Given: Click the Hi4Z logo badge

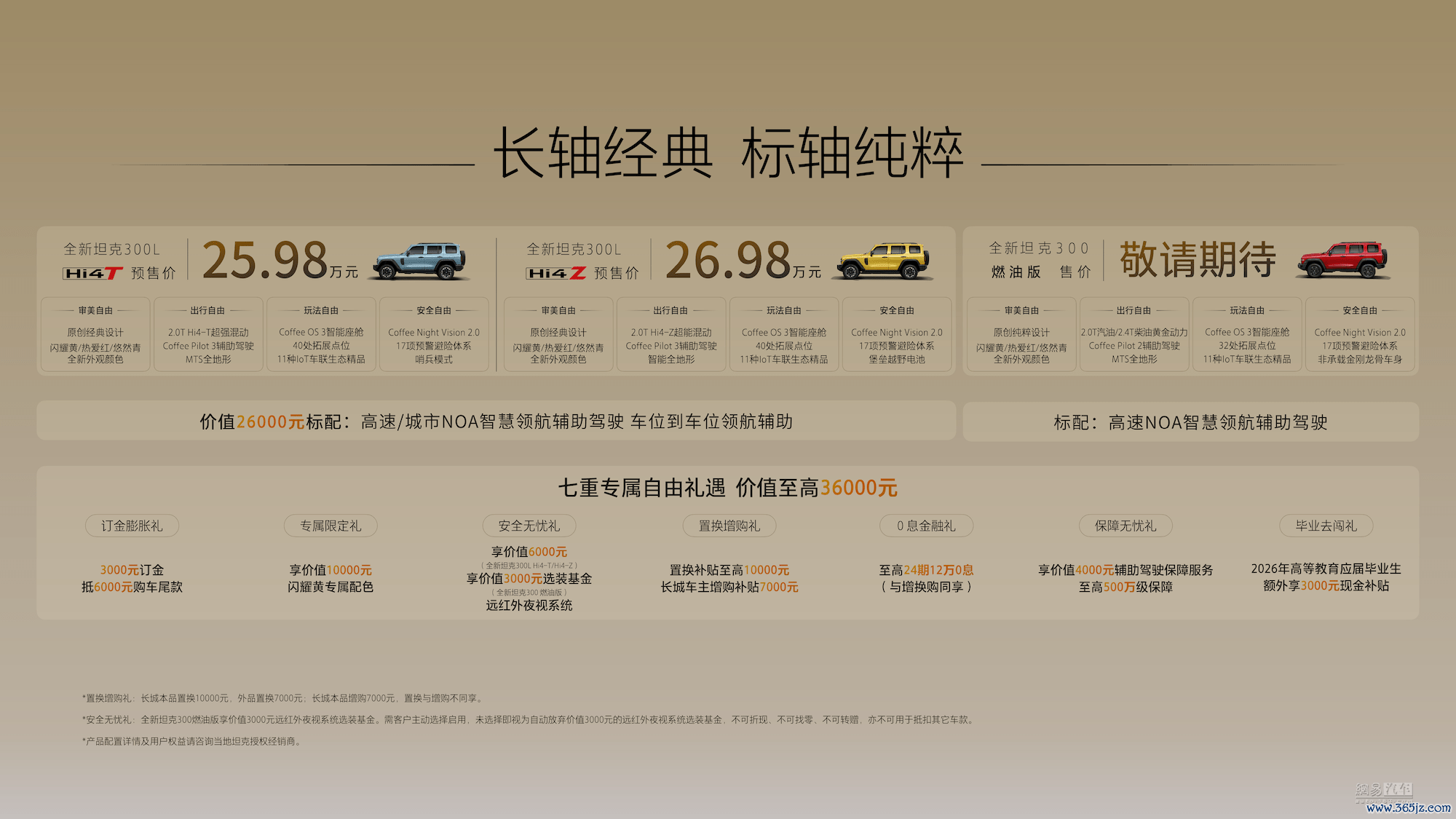Looking at the screenshot, I should tap(556, 273).
